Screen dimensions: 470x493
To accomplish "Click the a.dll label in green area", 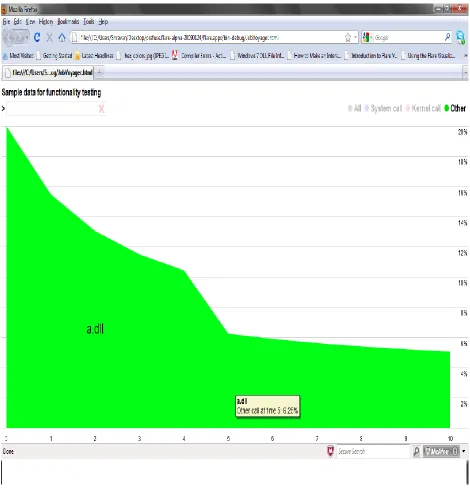I will pyautogui.click(x=95, y=329).
